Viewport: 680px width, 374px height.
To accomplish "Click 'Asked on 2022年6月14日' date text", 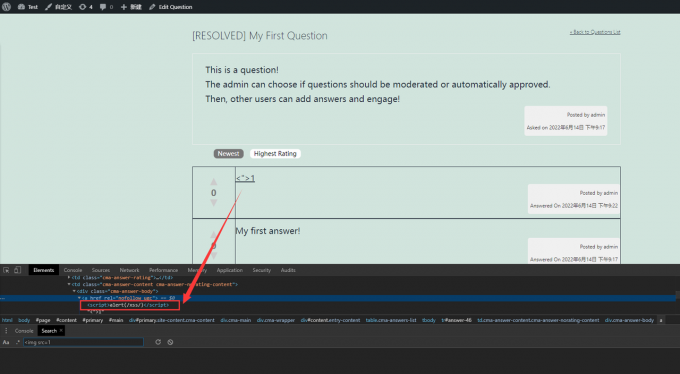I will (x=566, y=128).
